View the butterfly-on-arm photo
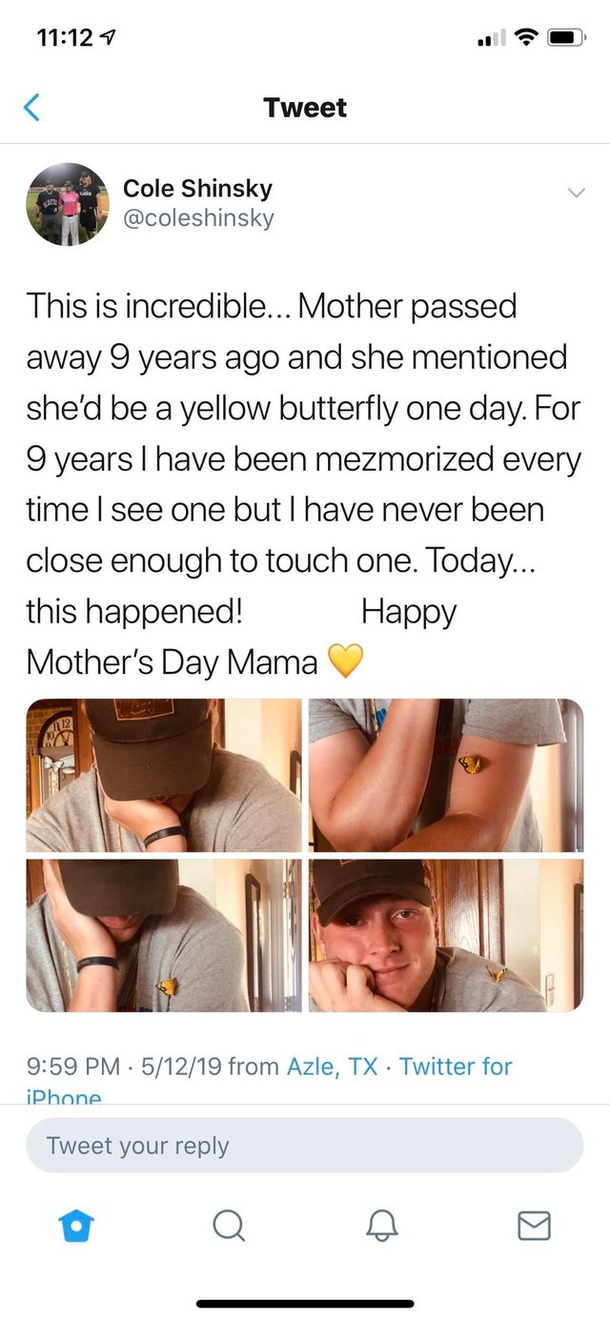Viewport: 610px width, 1321px height. click(446, 775)
